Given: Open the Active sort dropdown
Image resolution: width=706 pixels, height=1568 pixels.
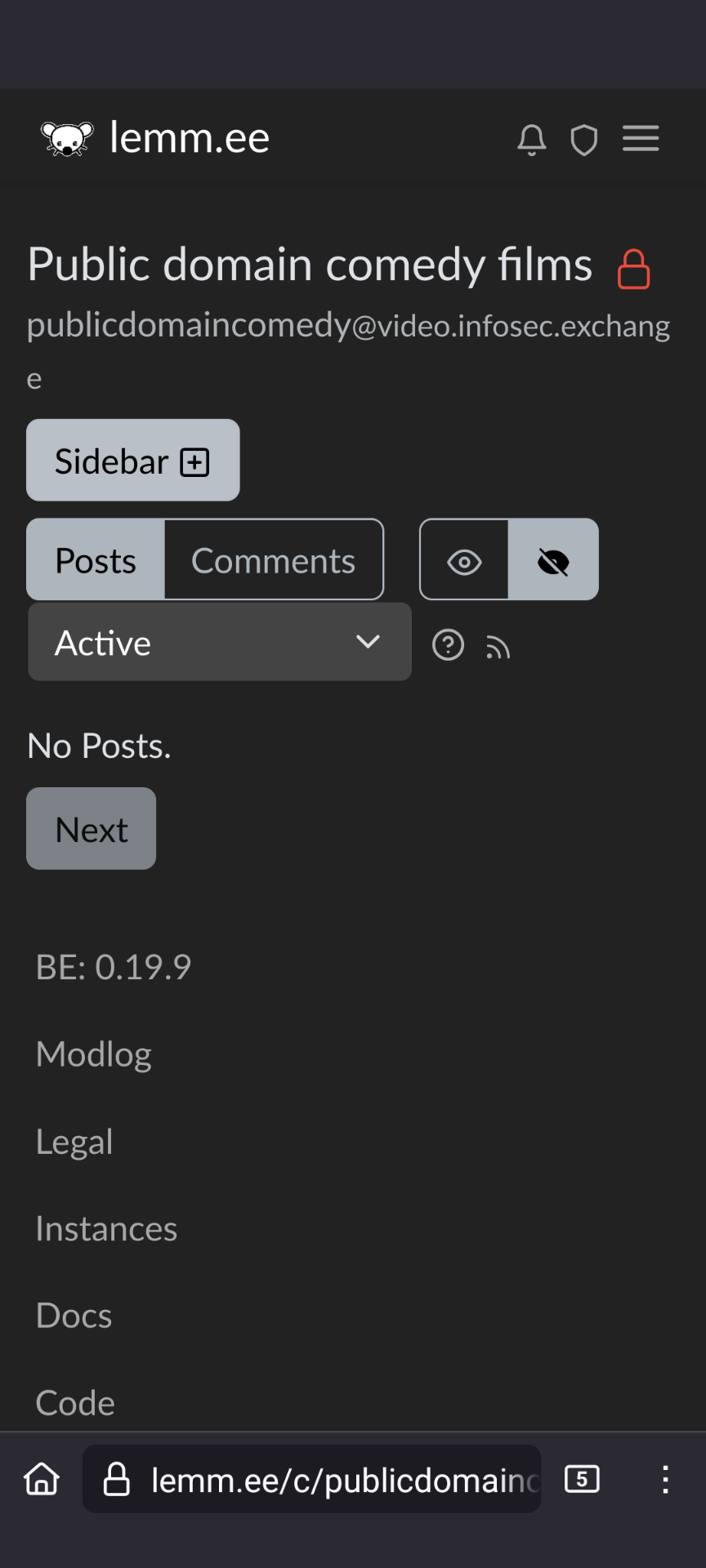Looking at the screenshot, I should (220, 643).
